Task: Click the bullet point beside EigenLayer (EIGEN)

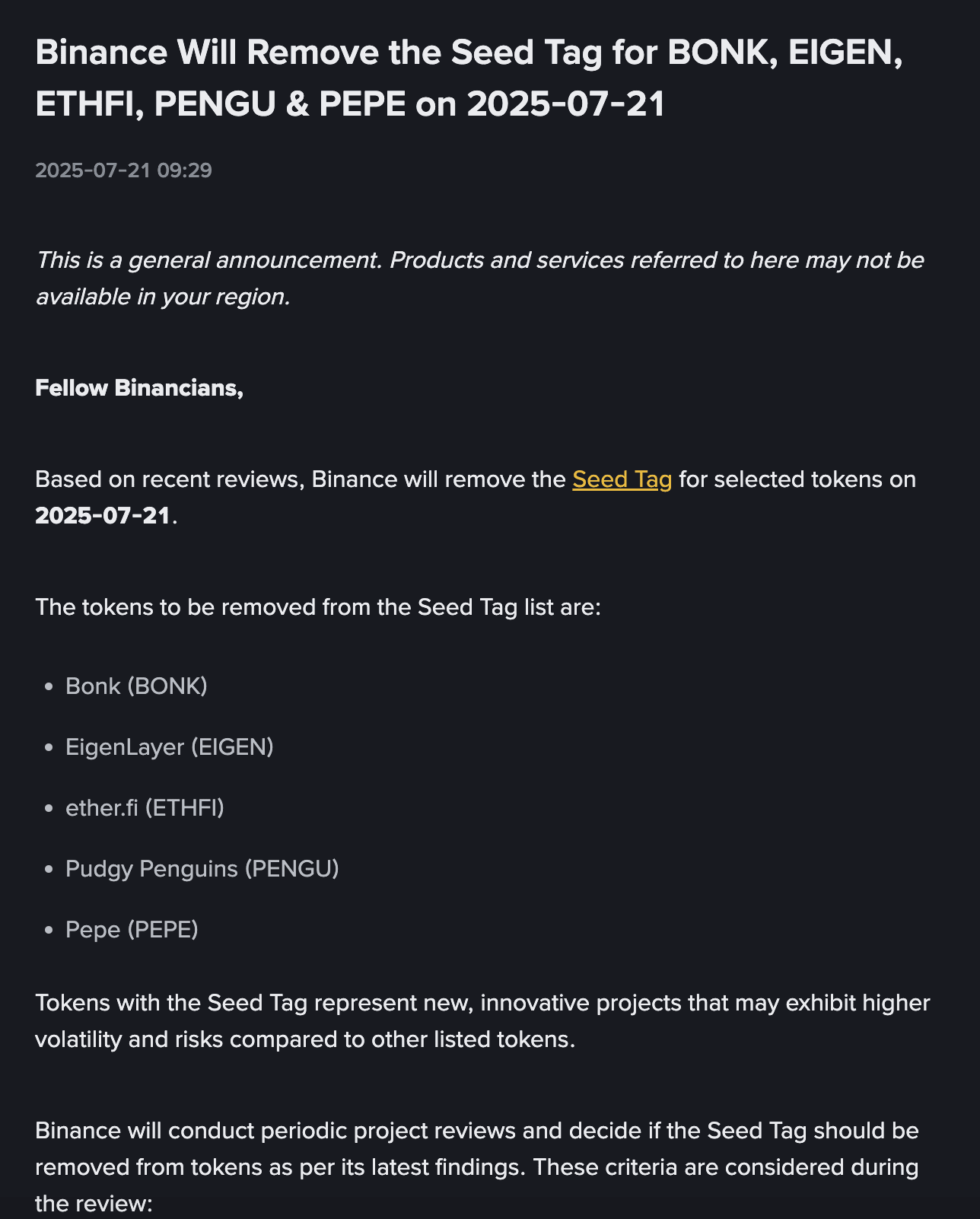Action: (49, 748)
